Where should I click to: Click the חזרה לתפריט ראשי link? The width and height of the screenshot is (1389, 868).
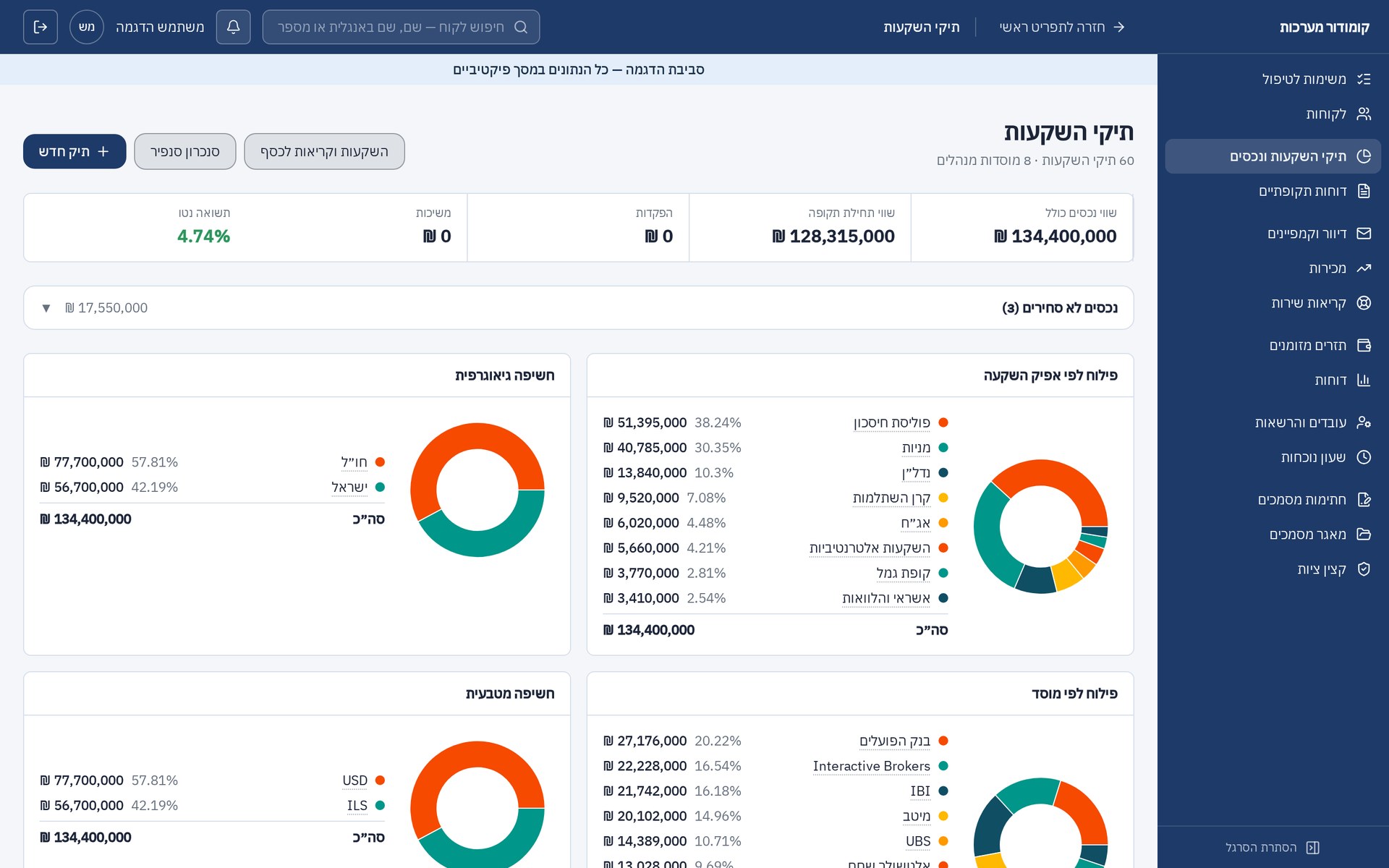tap(1061, 27)
